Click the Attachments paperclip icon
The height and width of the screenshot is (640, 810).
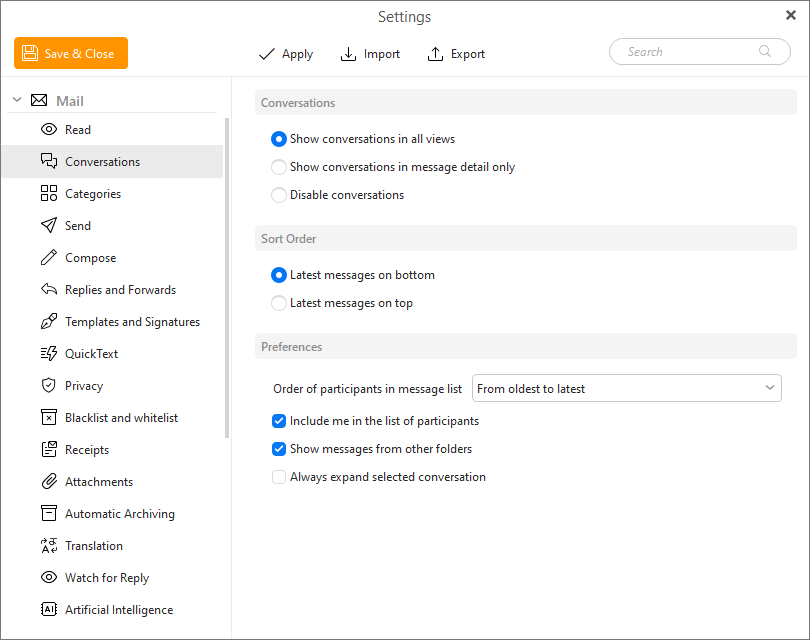[x=48, y=482]
